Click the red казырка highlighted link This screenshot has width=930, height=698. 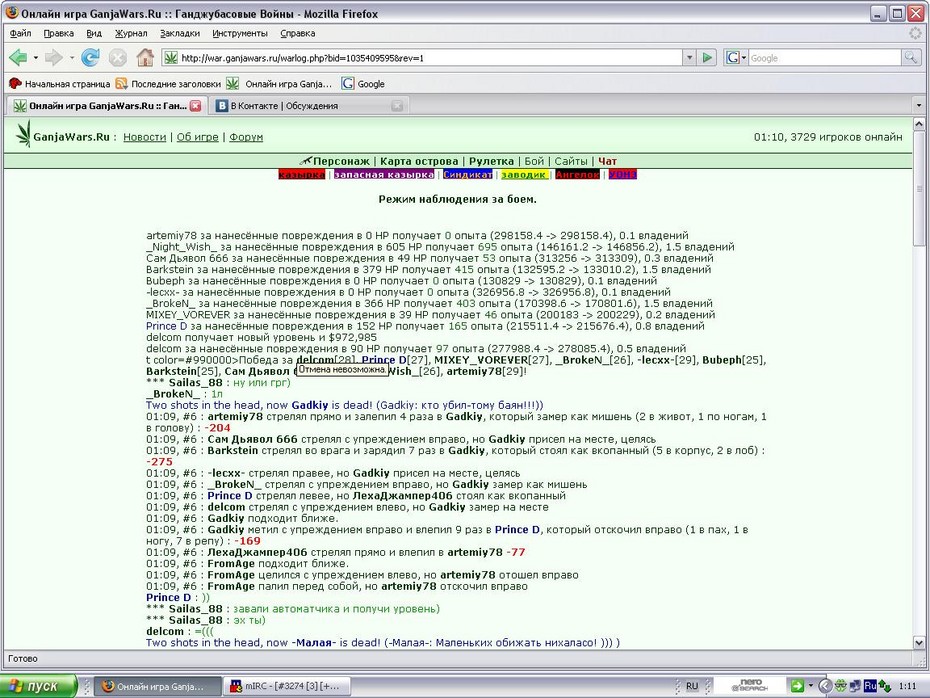click(301, 174)
